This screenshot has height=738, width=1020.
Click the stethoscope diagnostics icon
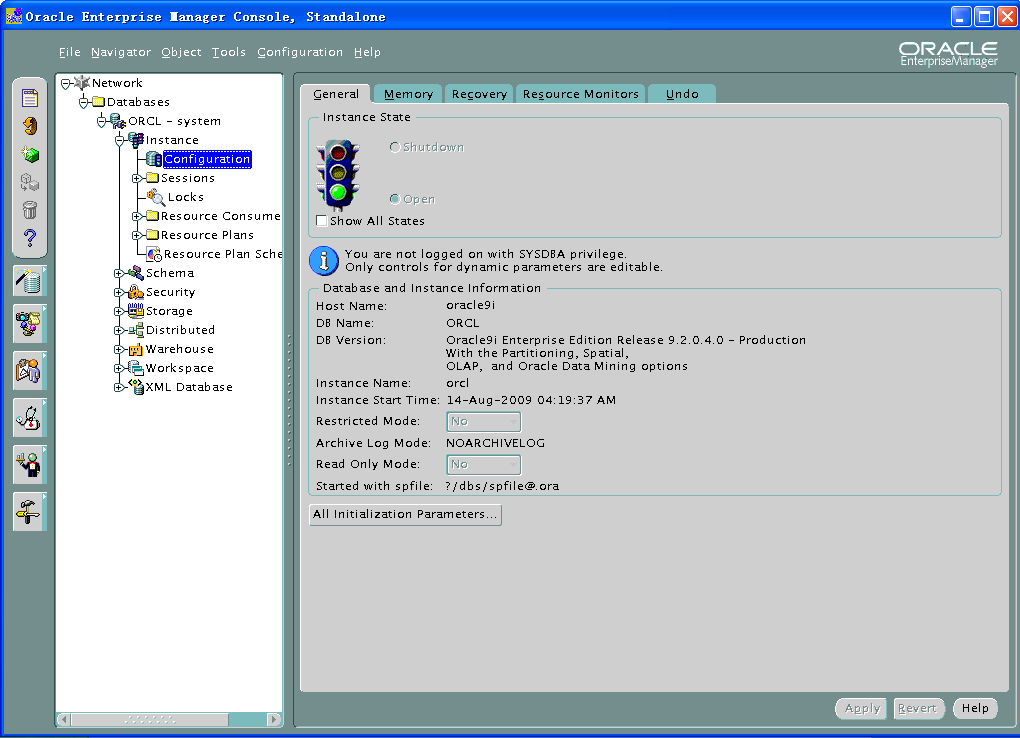point(29,417)
